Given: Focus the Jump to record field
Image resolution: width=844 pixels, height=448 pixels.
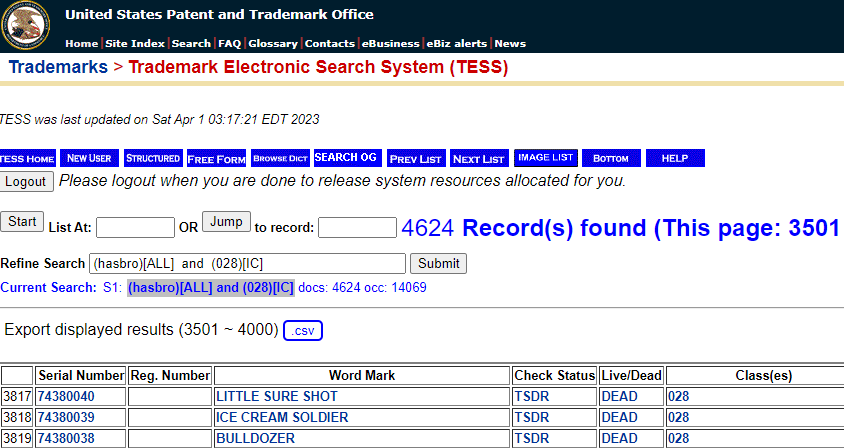Looking at the screenshot, I should tap(357, 228).
